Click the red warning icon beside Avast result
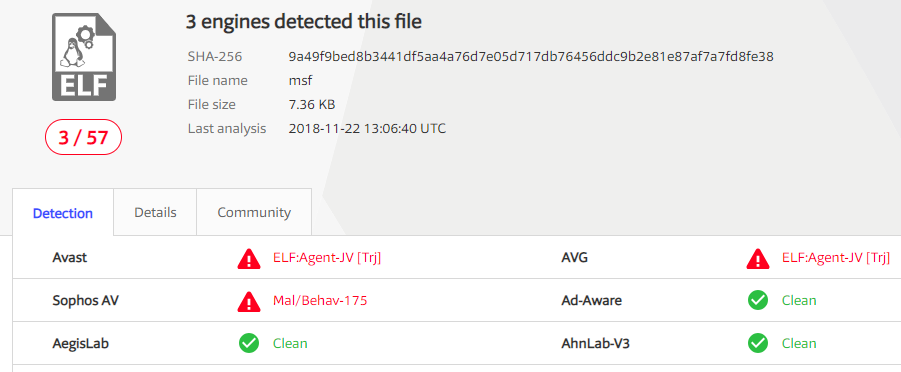 249,259
